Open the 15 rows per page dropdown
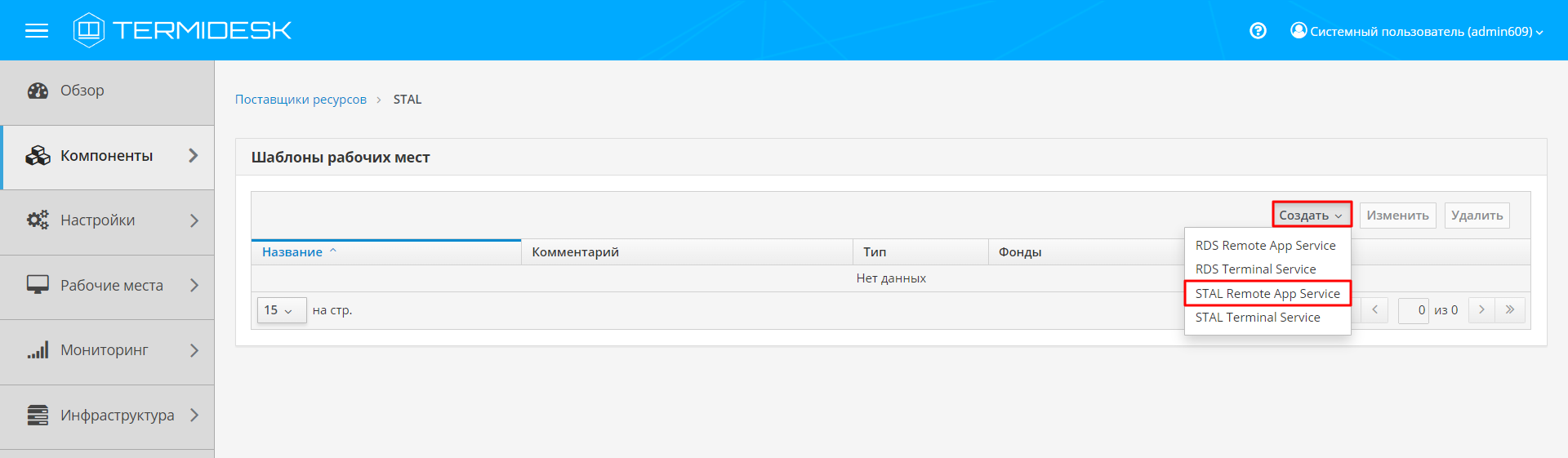Viewport: 1568px width, 458px height. pos(282,310)
